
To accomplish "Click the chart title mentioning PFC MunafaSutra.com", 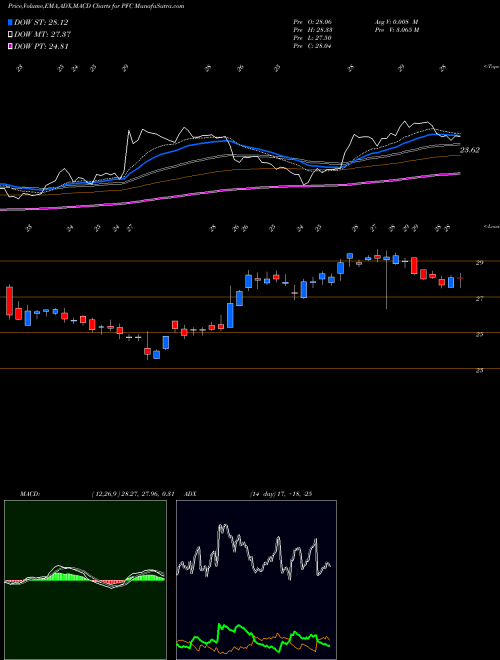I will (x=96, y=6).
